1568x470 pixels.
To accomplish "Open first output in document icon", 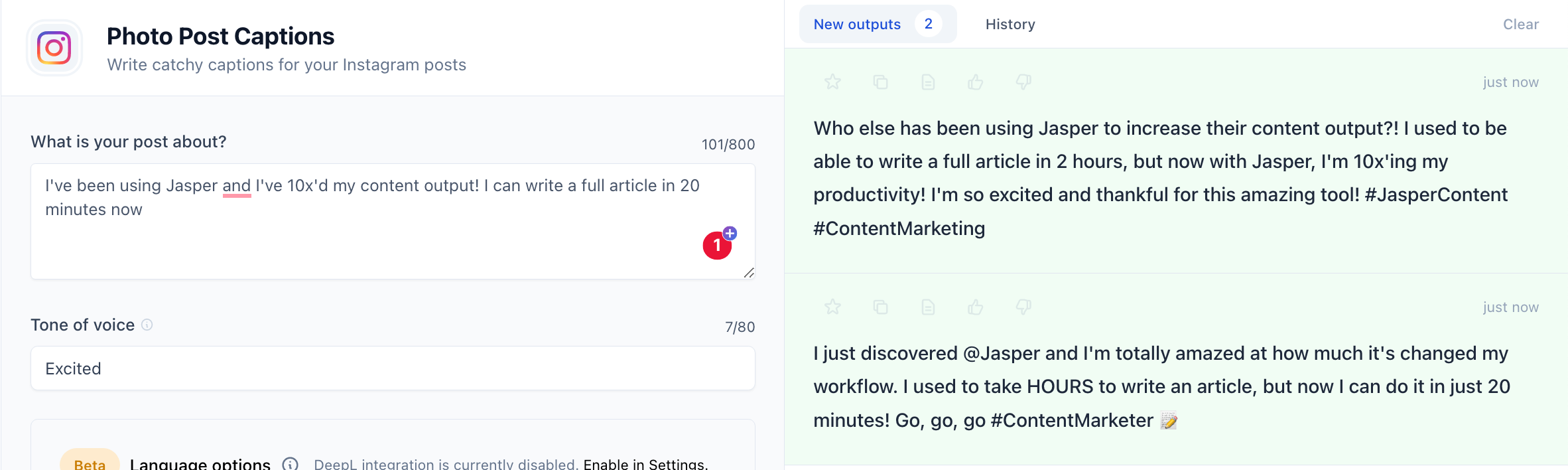I will 928,82.
